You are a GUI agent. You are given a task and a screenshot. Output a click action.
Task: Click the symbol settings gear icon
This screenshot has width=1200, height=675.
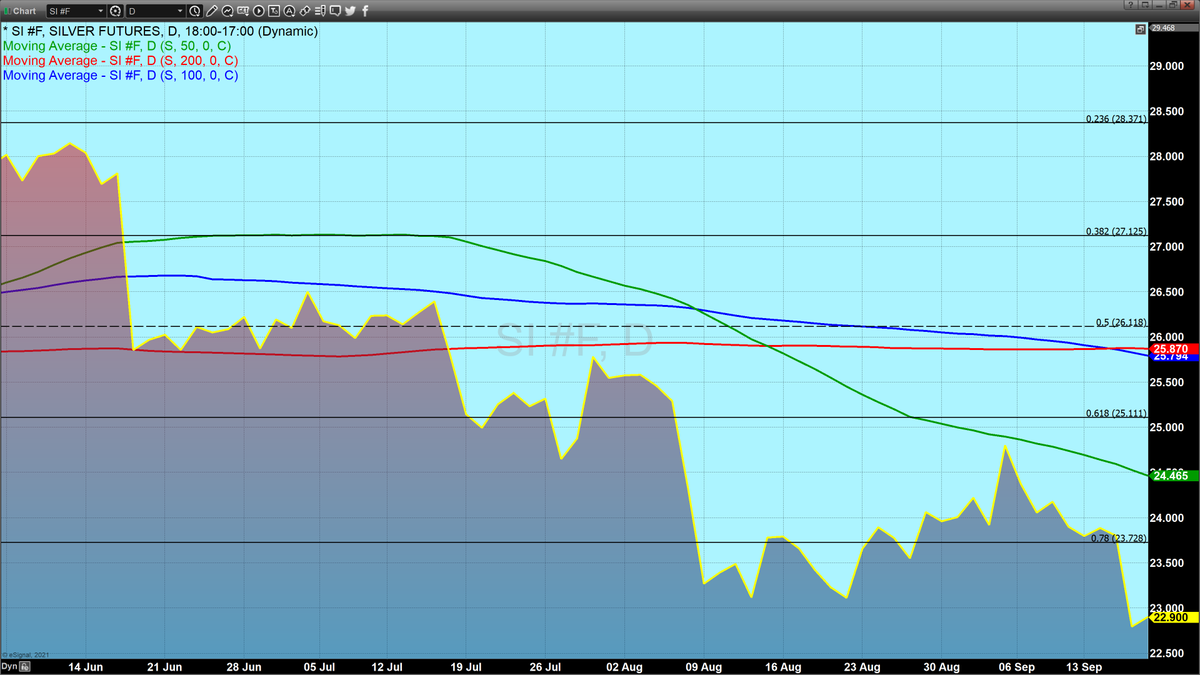pos(116,11)
